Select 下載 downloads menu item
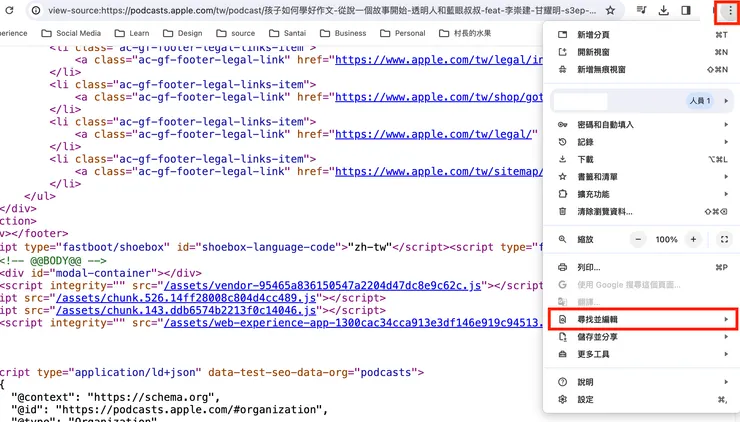This screenshot has width=740, height=422. [x=642, y=160]
